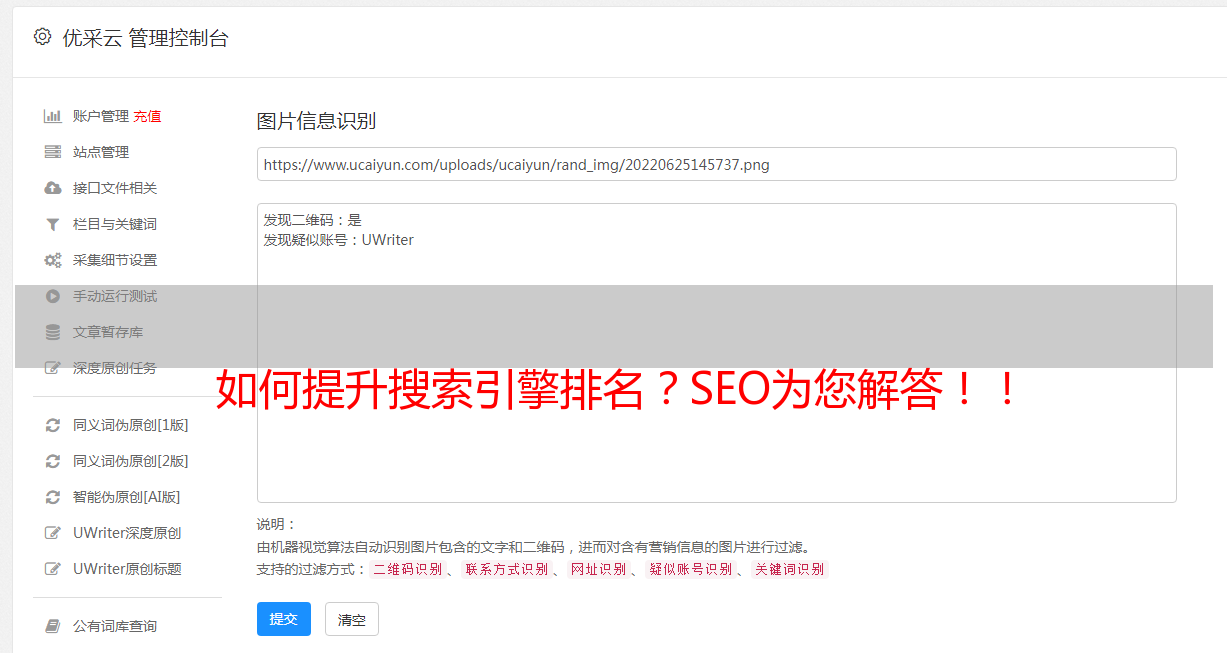This screenshot has height=653, width=1227.
Task: Click the refresh icon for 同义词伪原创[1版]
Action: (x=53, y=425)
